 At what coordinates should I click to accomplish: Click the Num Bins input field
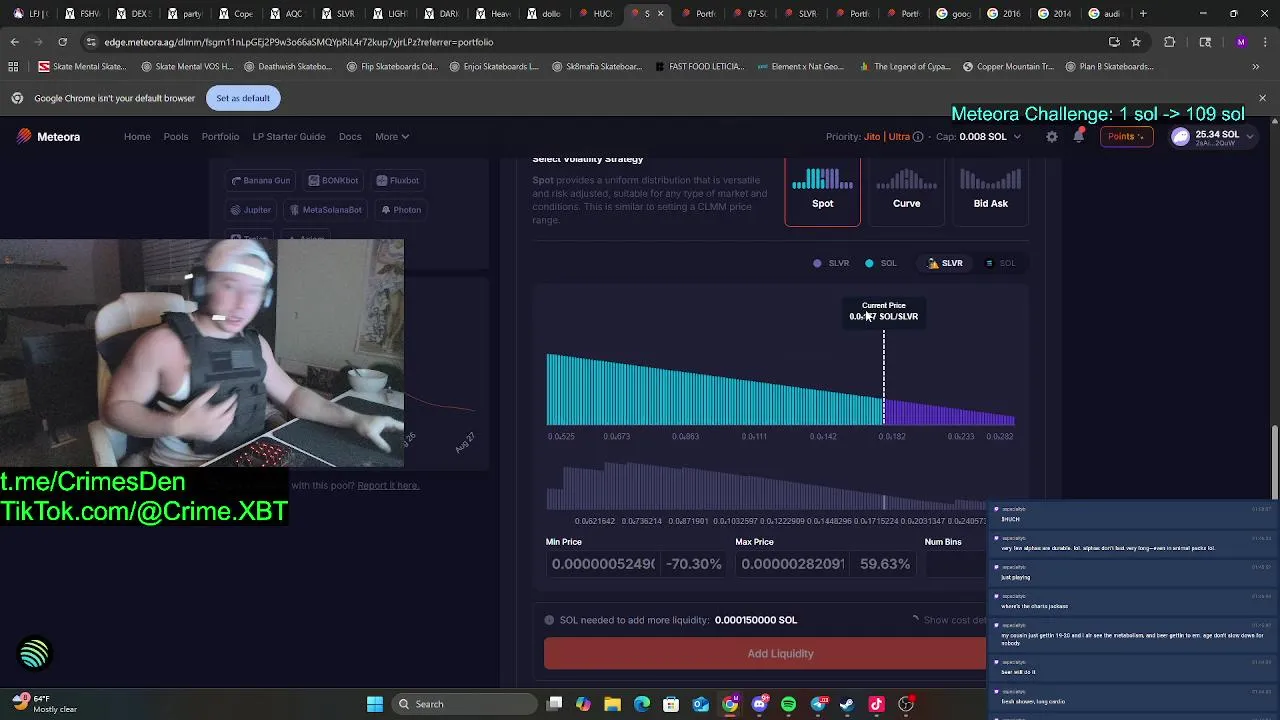coord(956,564)
